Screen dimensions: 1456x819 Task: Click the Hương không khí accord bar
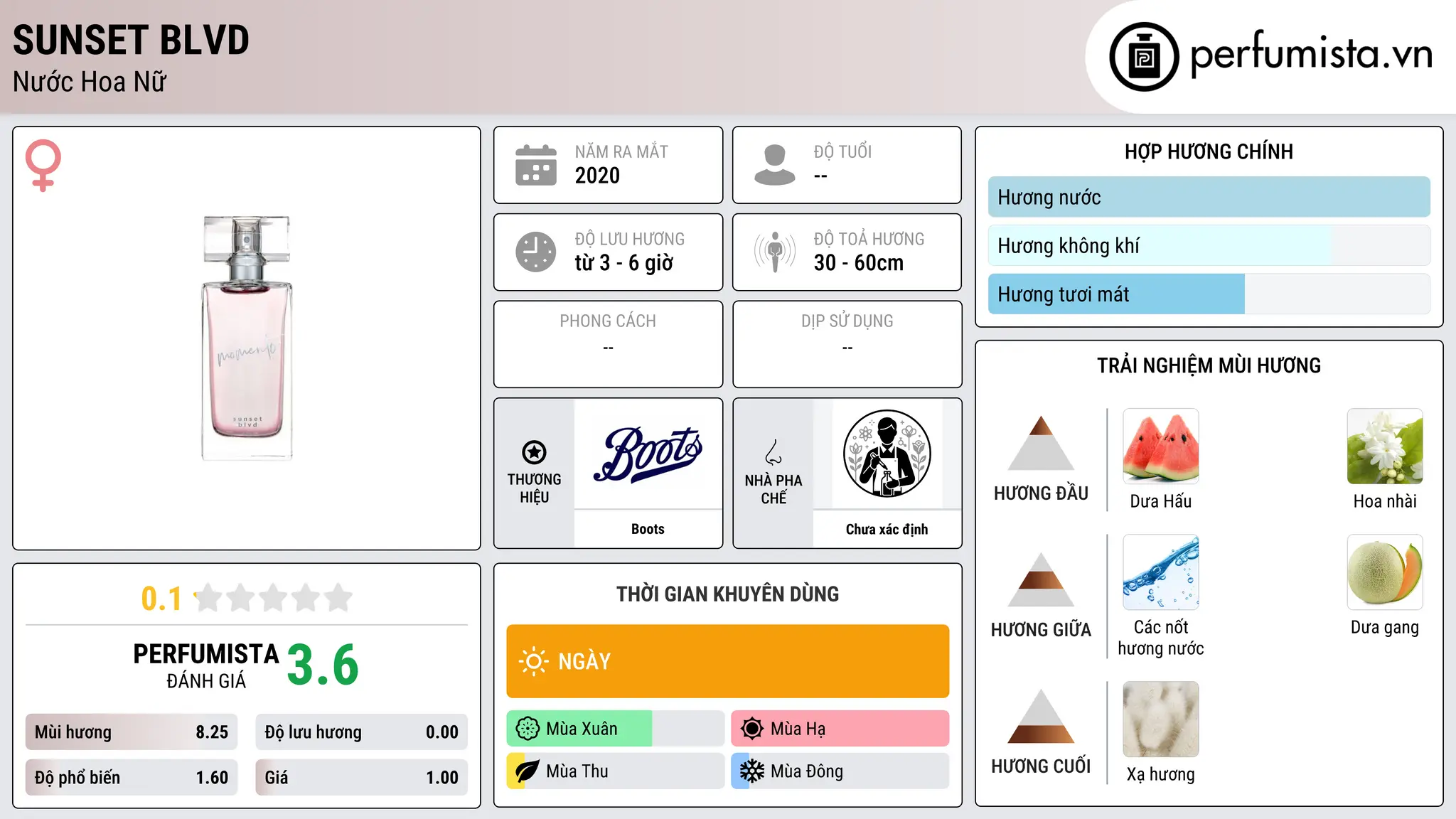coord(1209,245)
